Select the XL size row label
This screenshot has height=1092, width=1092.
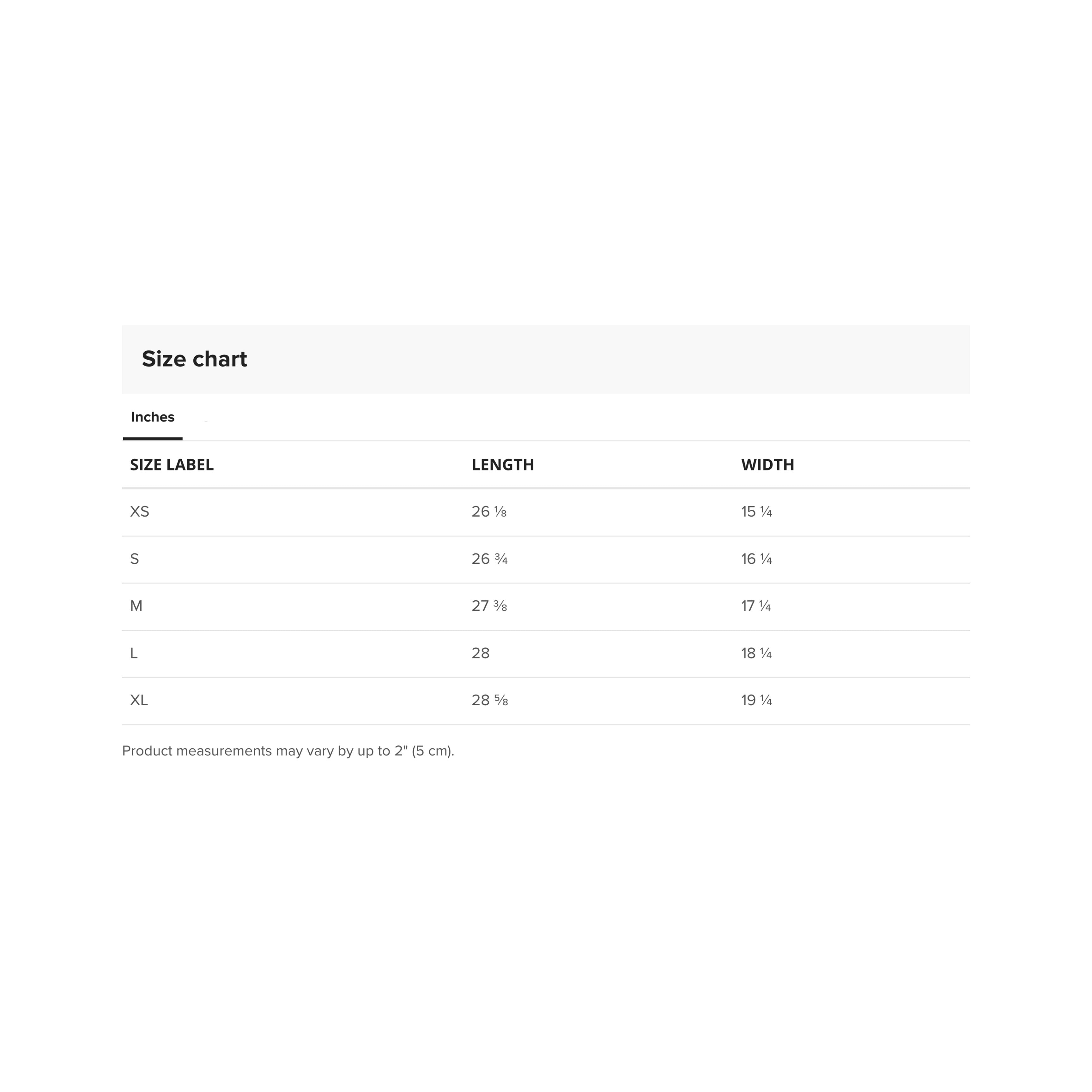(x=139, y=701)
